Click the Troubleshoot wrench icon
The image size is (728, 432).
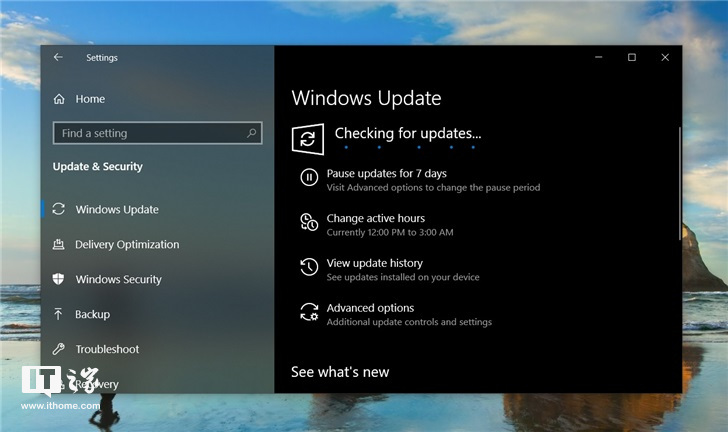coord(58,349)
